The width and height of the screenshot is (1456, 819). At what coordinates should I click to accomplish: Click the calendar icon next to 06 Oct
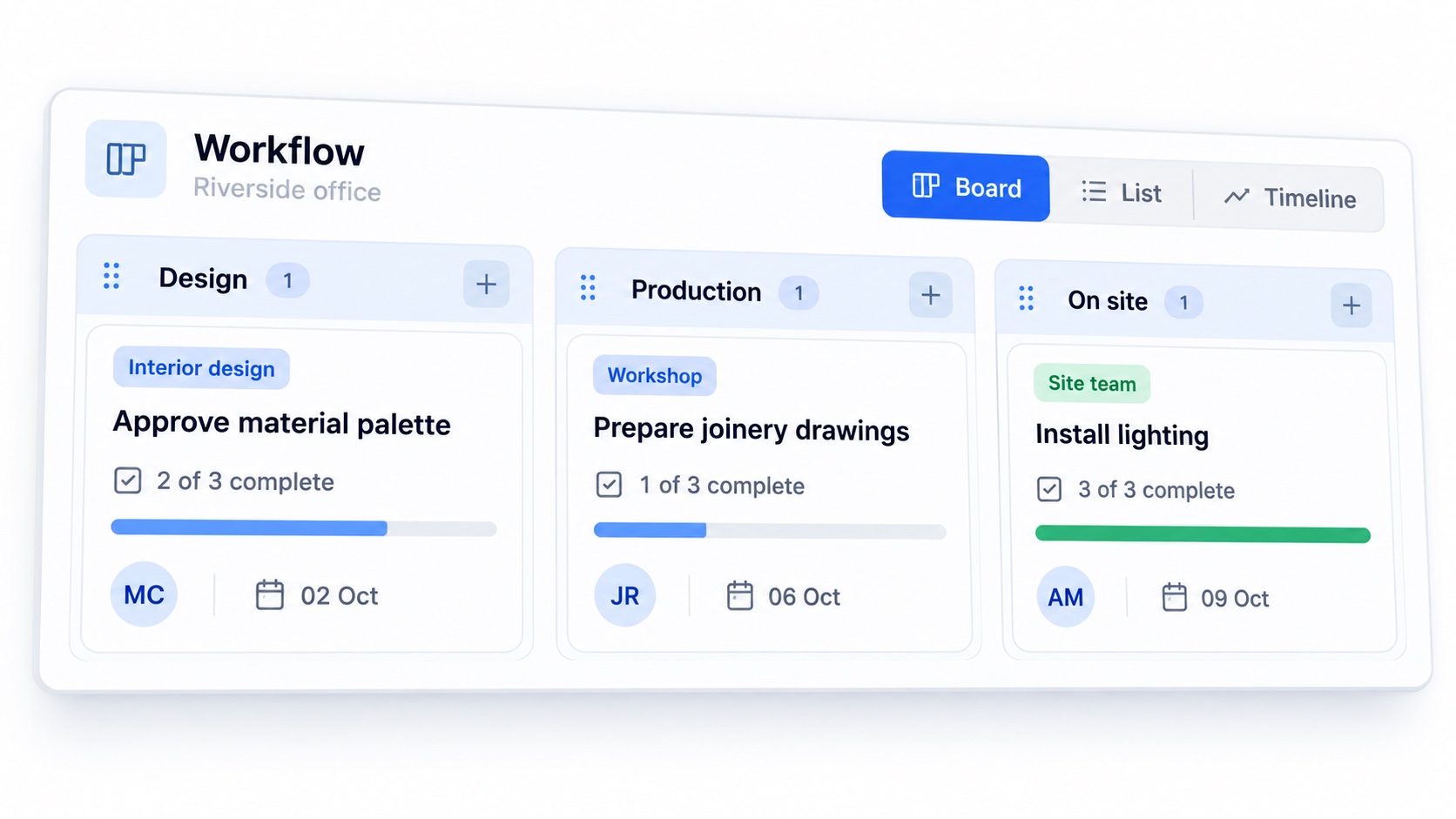pyautogui.click(x=740, y=596)
